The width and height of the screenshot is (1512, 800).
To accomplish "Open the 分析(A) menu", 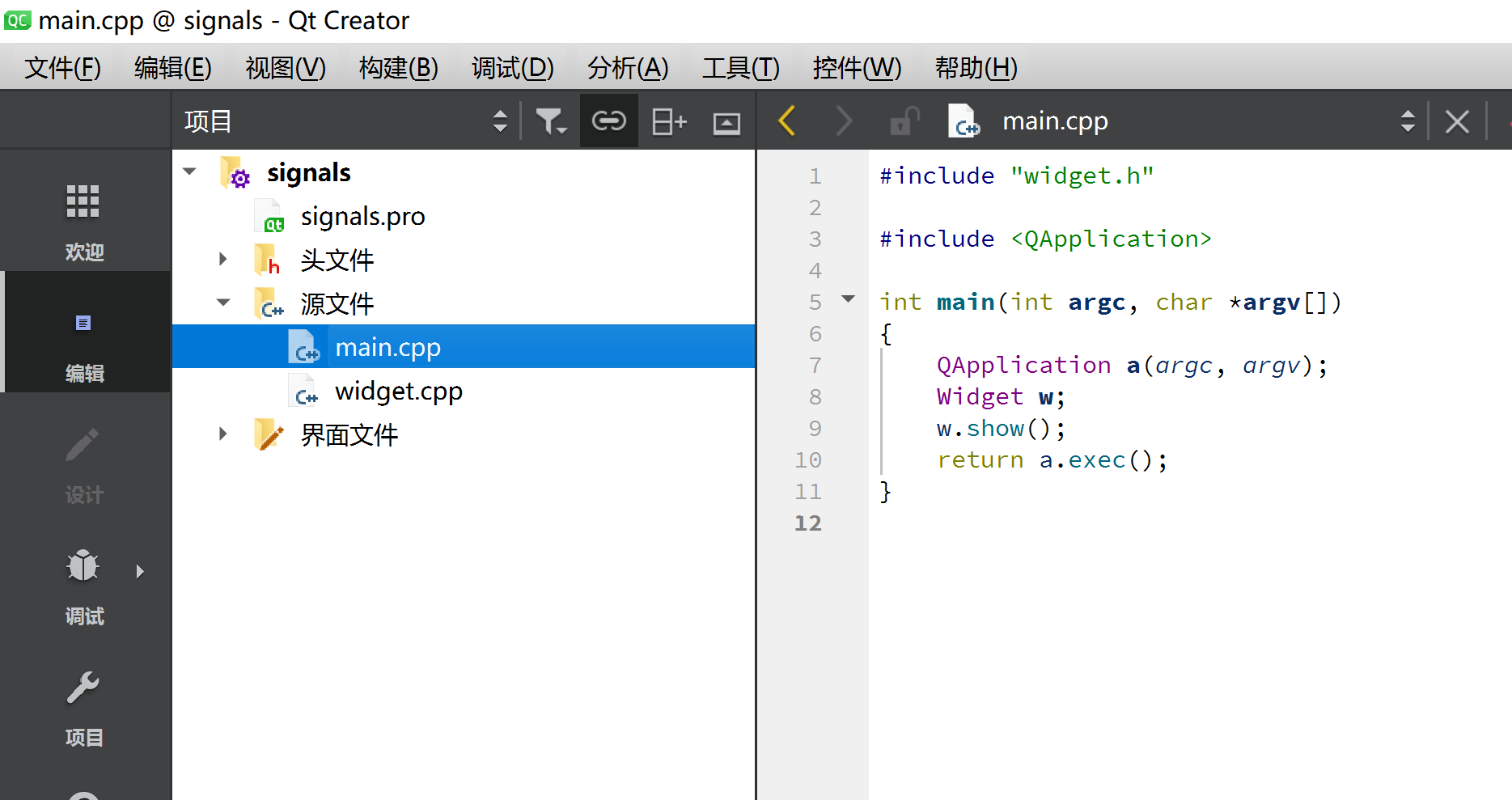I will coord(628,68).
